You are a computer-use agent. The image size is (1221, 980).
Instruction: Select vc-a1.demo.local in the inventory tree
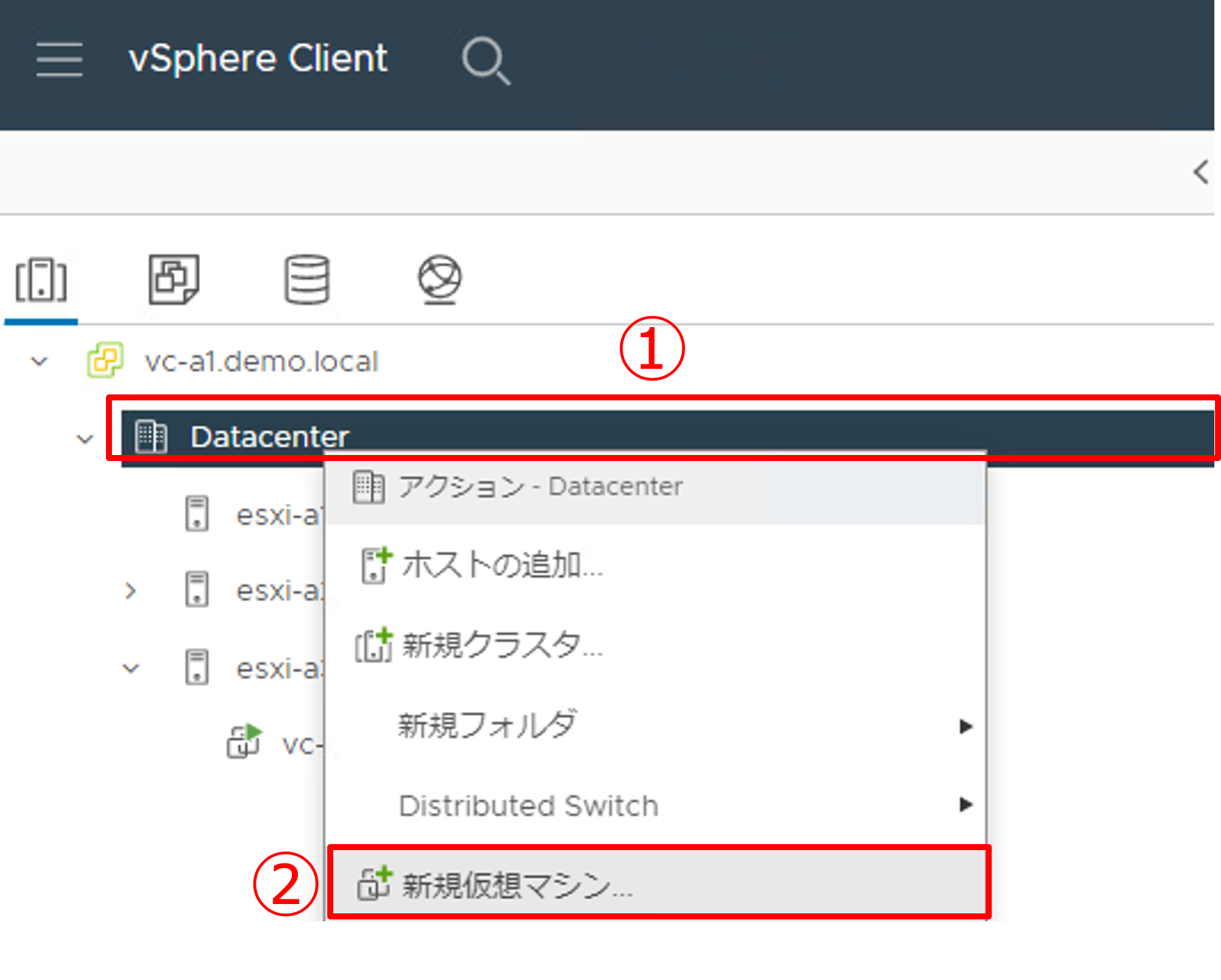pos(261,362)
